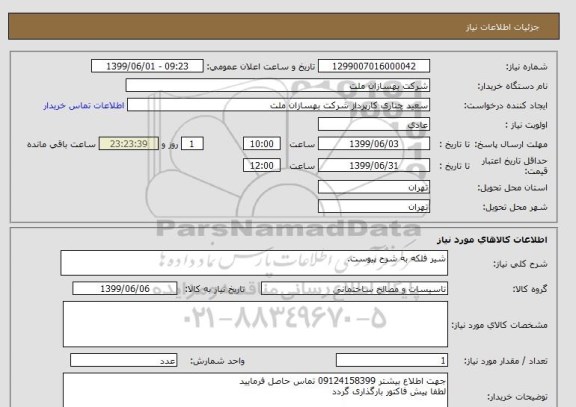Open the اطلاعات تماس خریدار link
This screenshot has height=407, width=576.
click(x=84, y=106)
